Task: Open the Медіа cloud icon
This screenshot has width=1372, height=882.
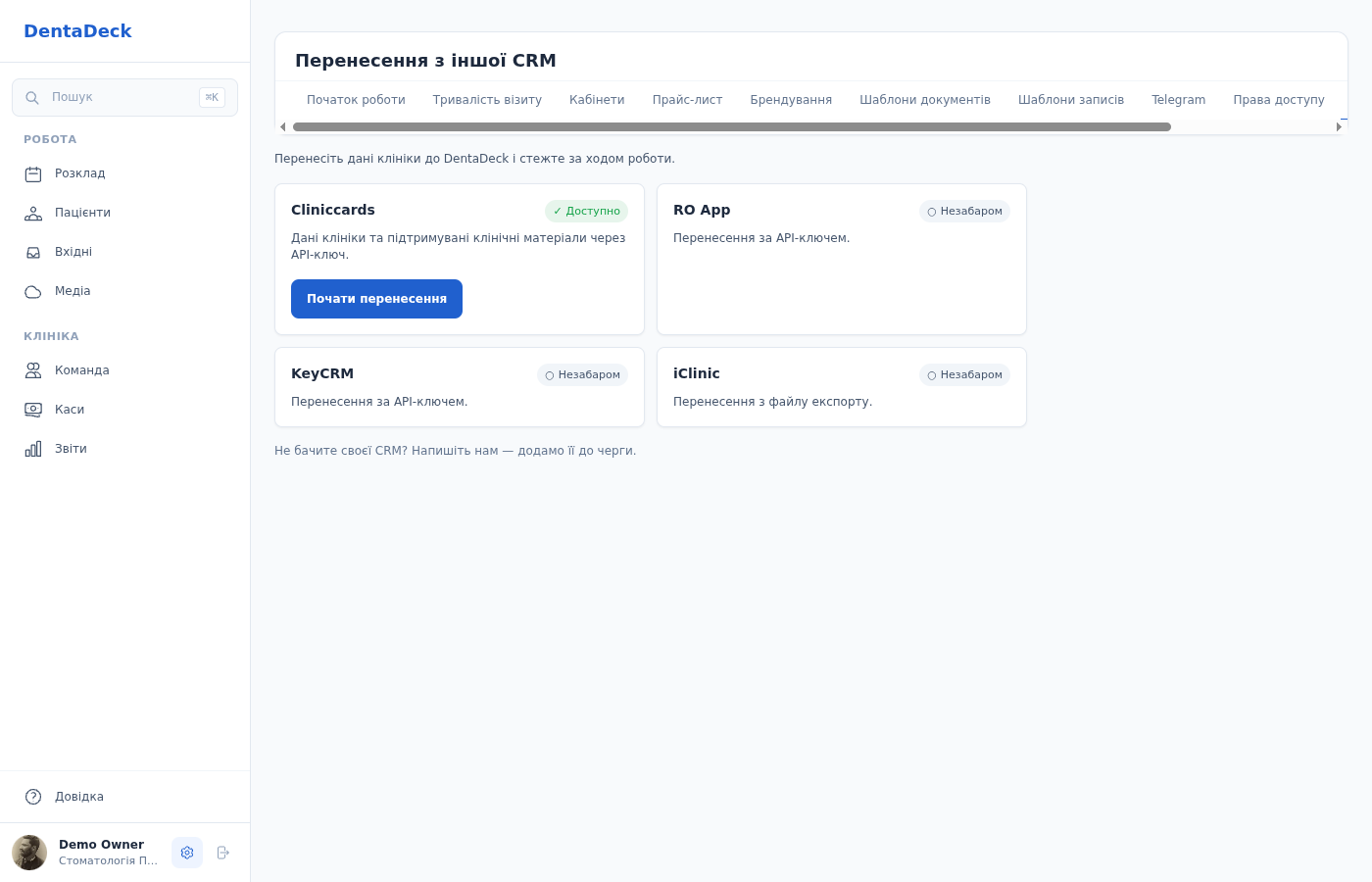Action: point(33,292)
